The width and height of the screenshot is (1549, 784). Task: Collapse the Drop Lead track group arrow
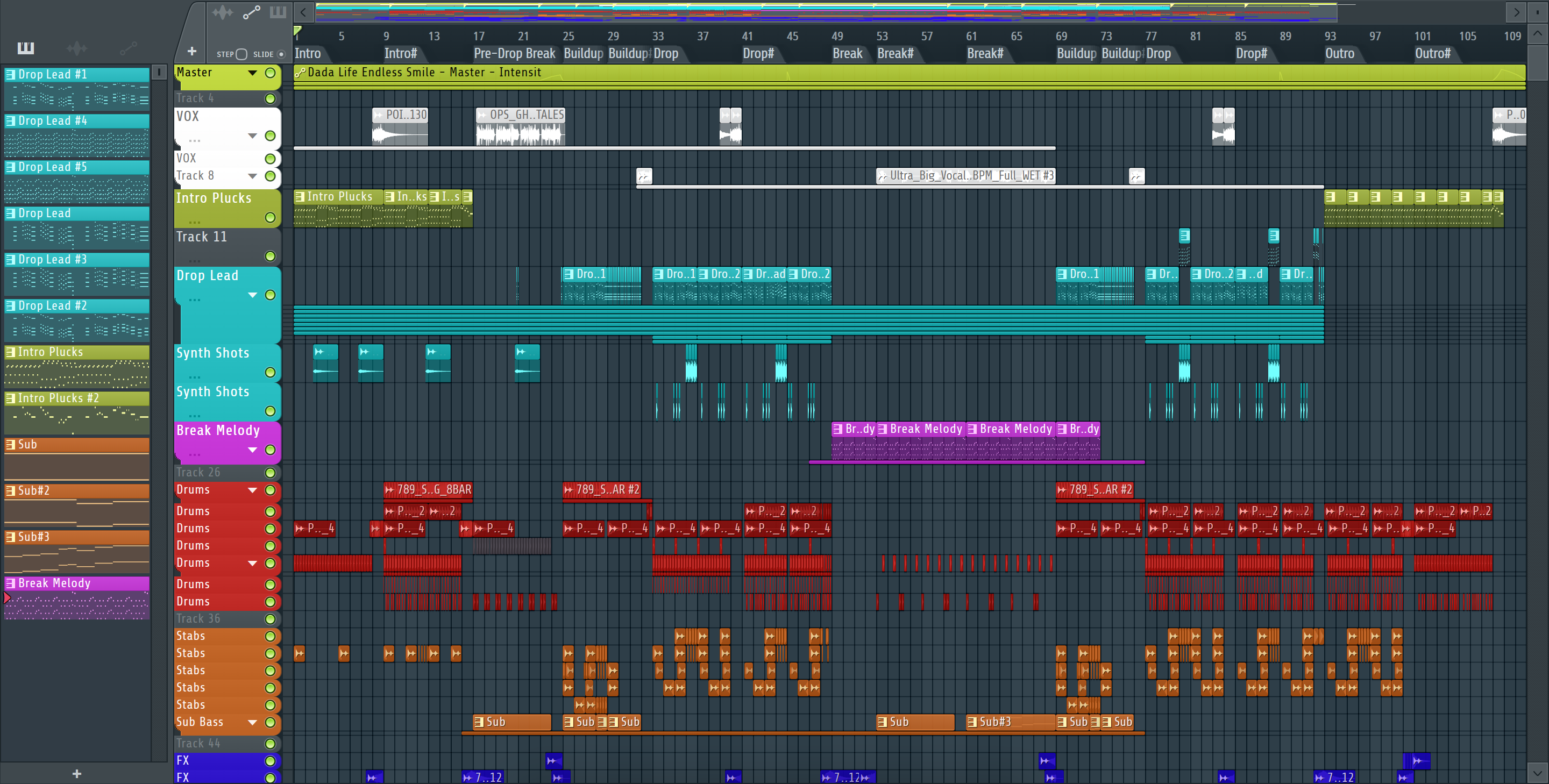tap(253, 295)
